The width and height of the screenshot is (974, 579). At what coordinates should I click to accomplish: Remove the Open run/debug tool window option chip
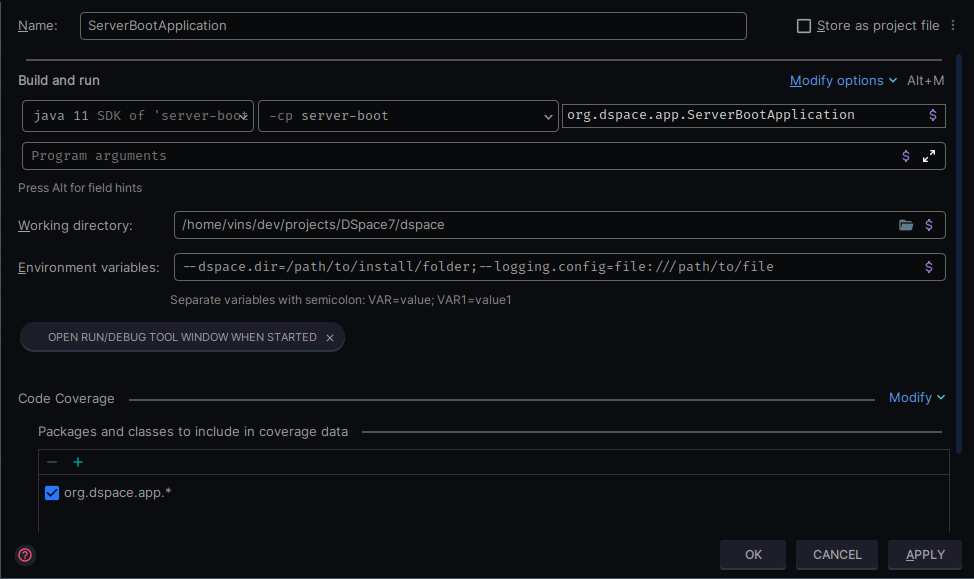tap(330, 338)
